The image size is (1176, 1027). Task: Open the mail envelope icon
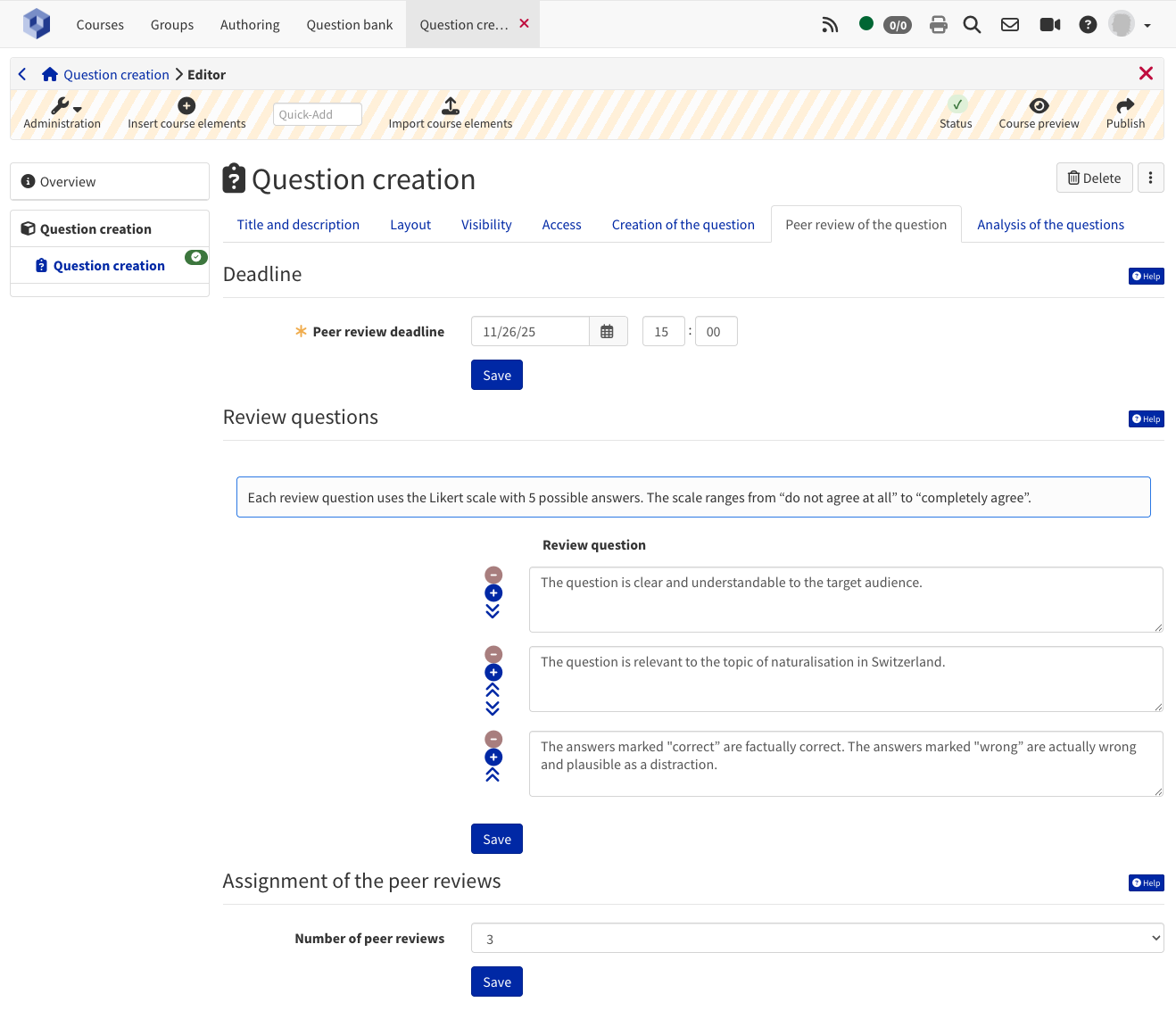[1009, 25]
